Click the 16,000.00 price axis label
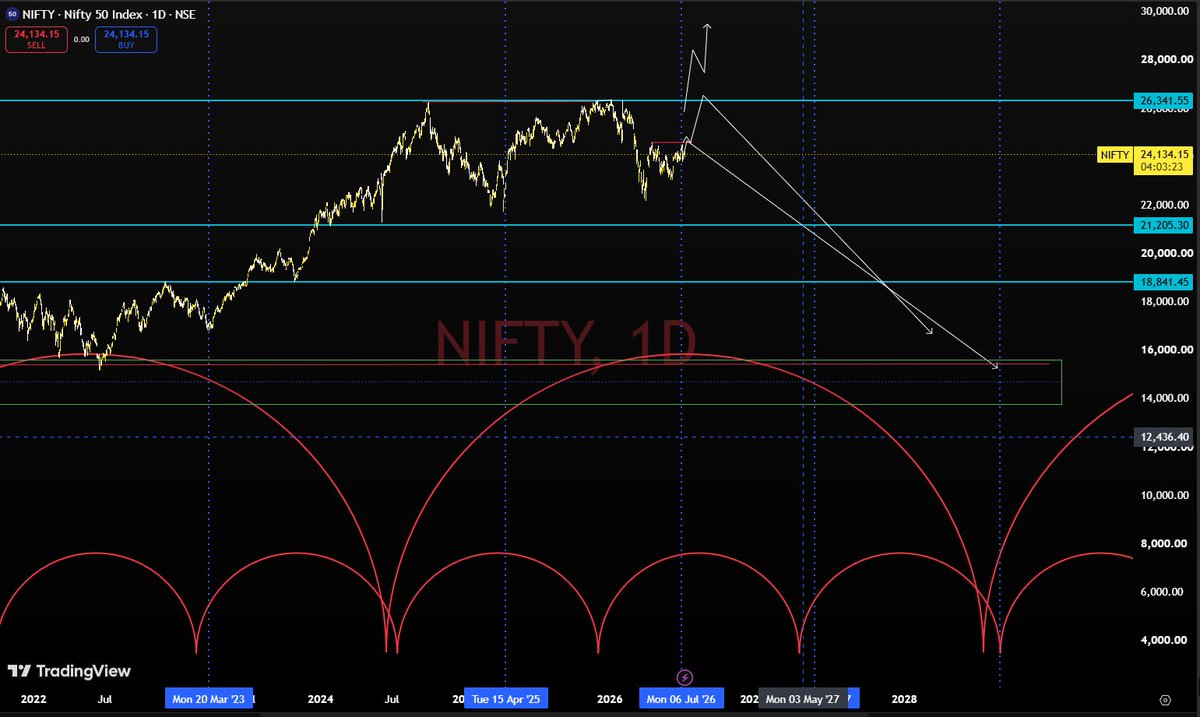 pos(1163,350)
